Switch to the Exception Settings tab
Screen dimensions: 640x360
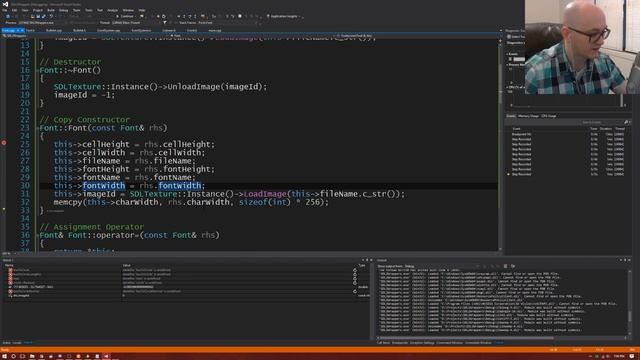click(x=422, y=343)
